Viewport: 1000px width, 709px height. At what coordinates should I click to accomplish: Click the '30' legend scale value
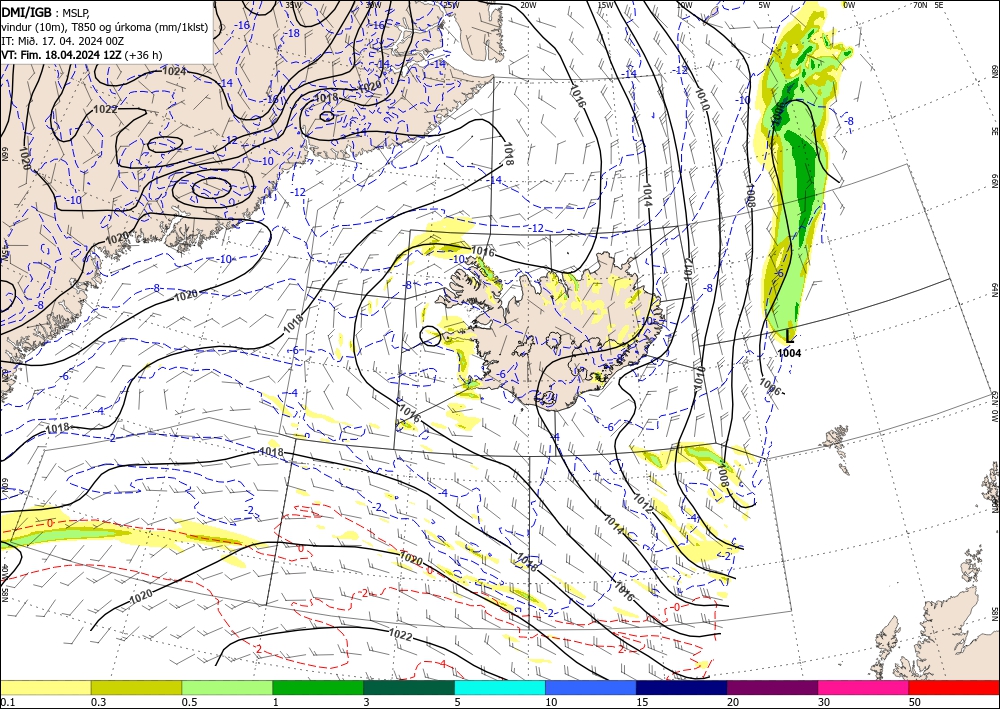pyautogui.click(x=825, y=702)
